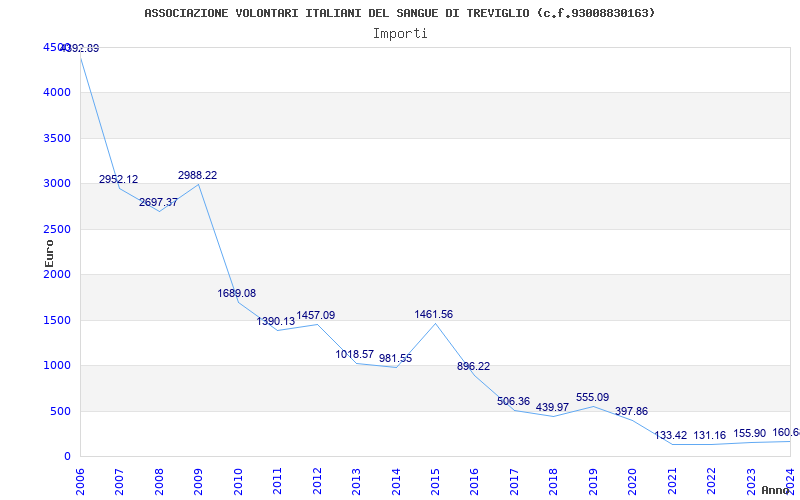Click x-axis year 2023

[x=751, y=482]
